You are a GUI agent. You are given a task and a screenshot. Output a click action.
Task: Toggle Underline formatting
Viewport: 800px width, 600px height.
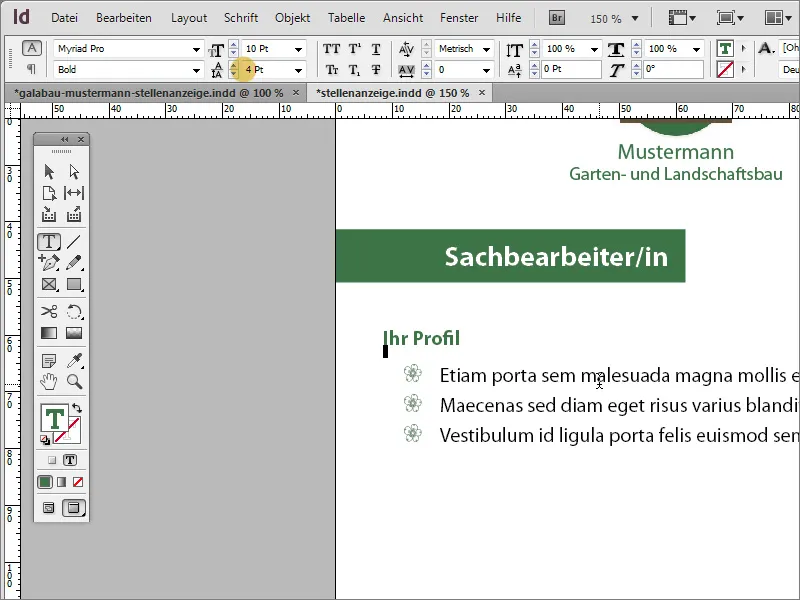(x=376, y=49)
